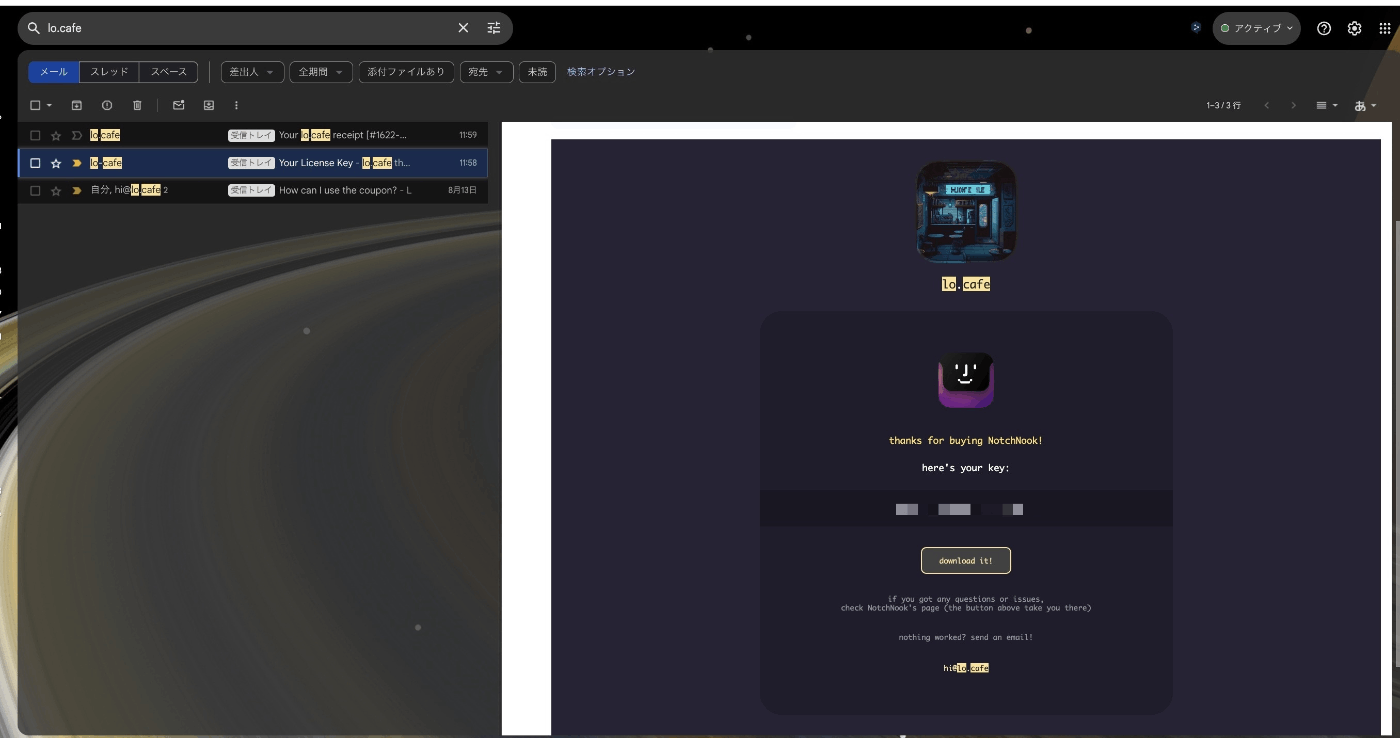Click the 8月13日 date on coupon row
Screen dimensions: 1400x738
pyautogui.click(x=463, y=190)
